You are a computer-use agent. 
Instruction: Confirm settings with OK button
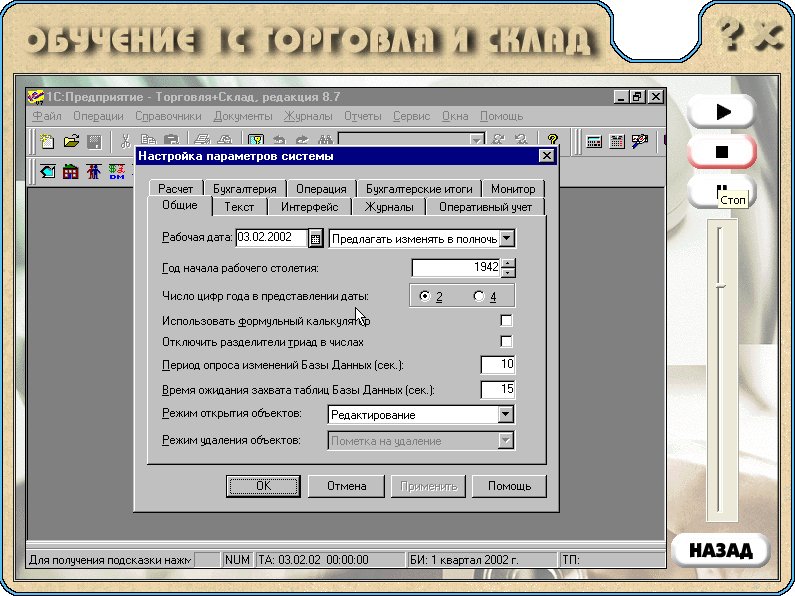pyautogui.click(x=263, y=486)
